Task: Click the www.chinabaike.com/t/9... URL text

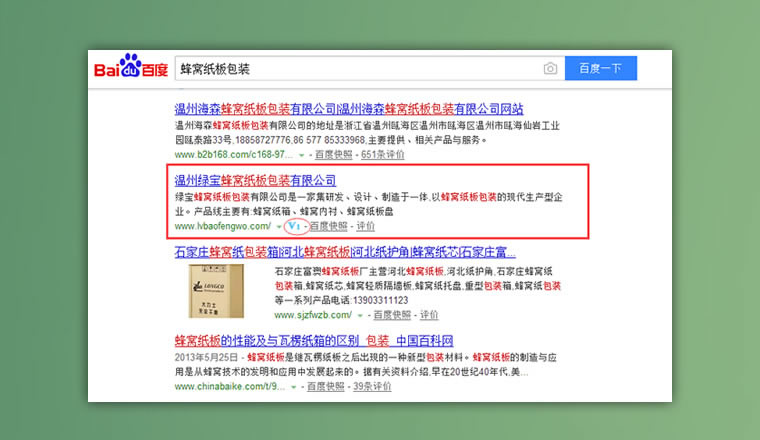Action: point(230,386)
